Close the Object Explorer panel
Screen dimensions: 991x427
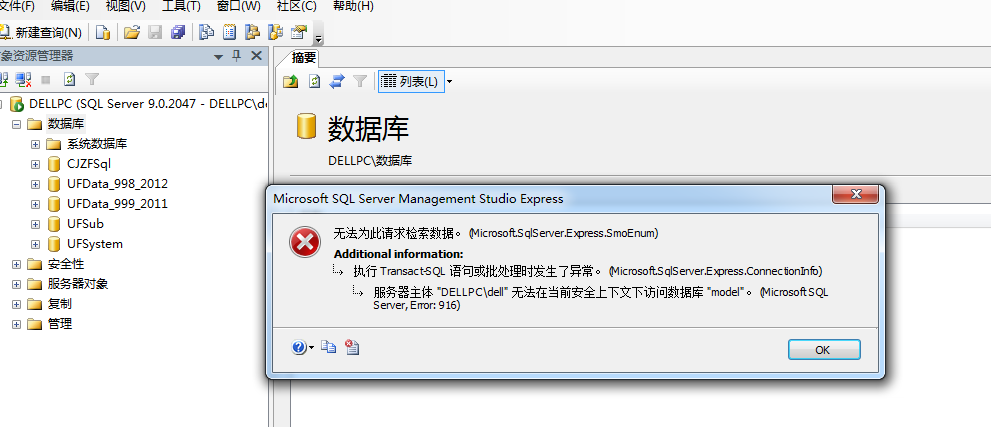256,56
